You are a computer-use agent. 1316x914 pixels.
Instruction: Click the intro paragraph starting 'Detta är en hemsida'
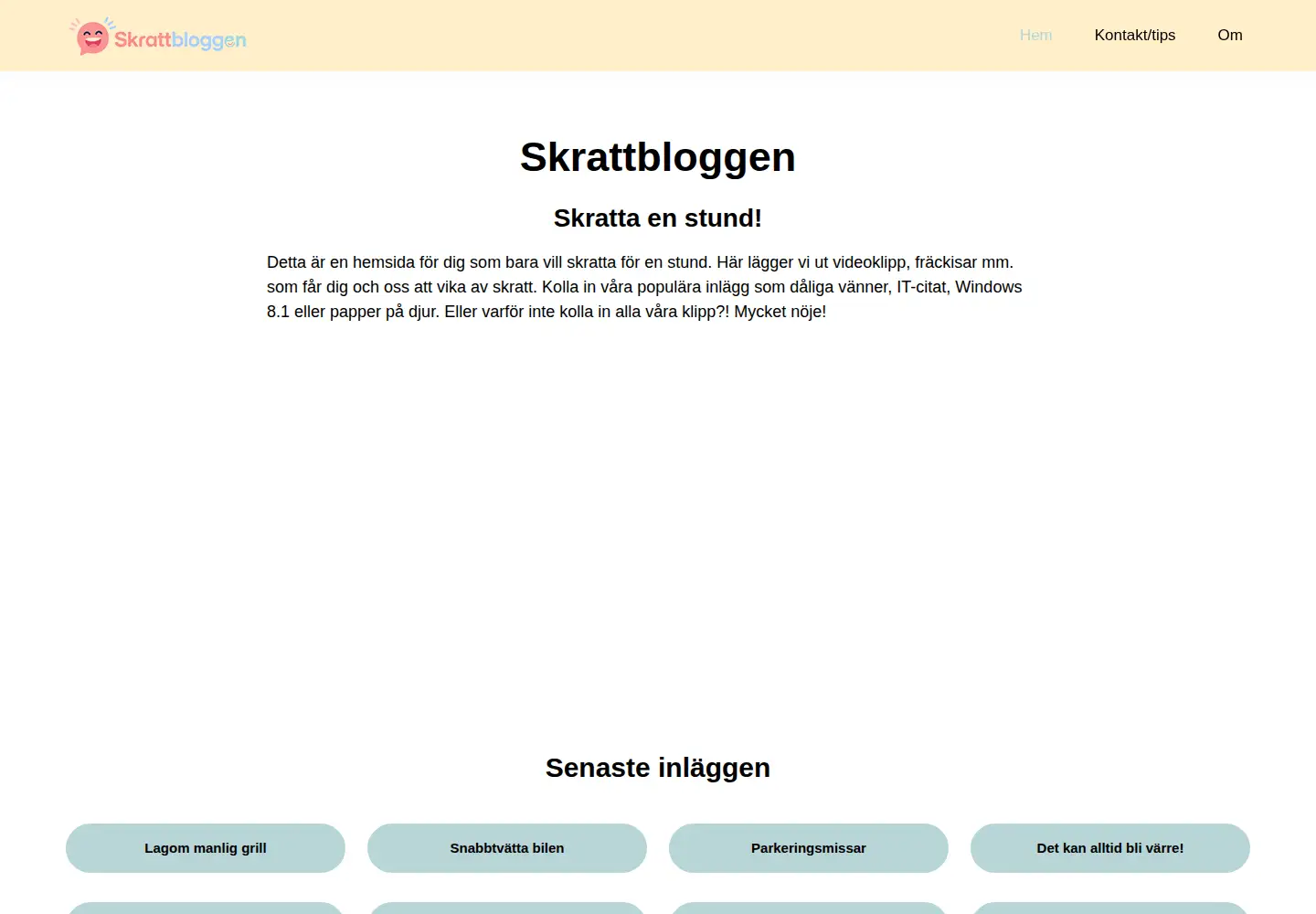(645, 287)
